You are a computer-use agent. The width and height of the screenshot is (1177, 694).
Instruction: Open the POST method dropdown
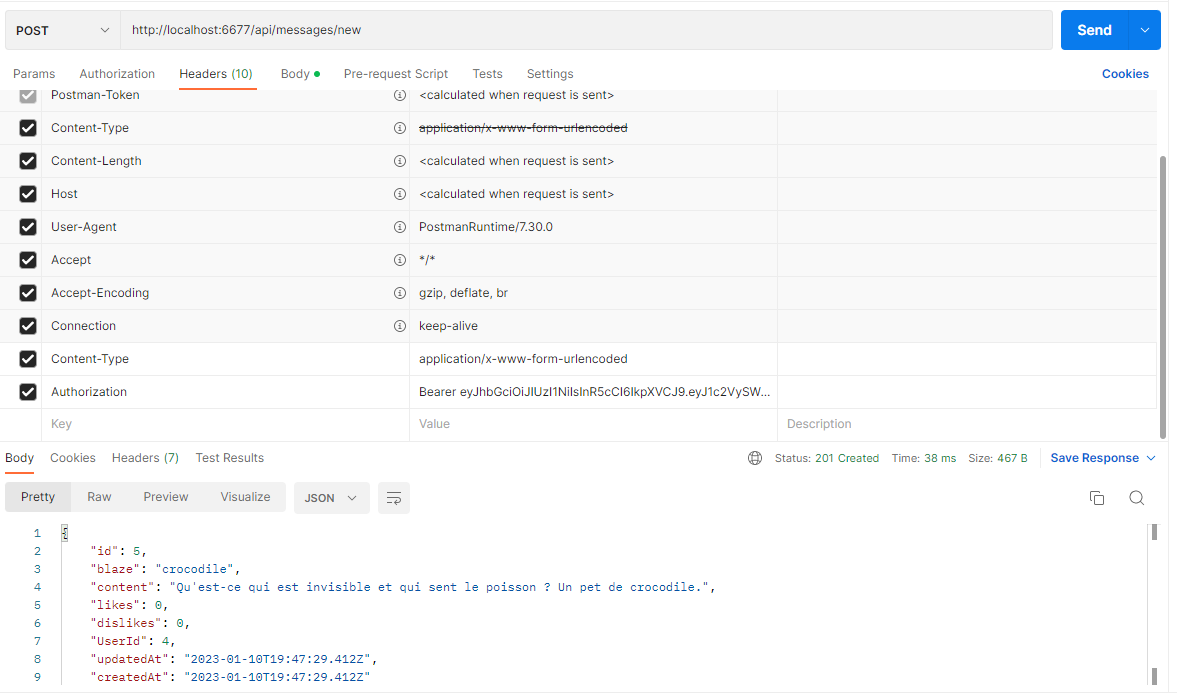coord(60,30)
